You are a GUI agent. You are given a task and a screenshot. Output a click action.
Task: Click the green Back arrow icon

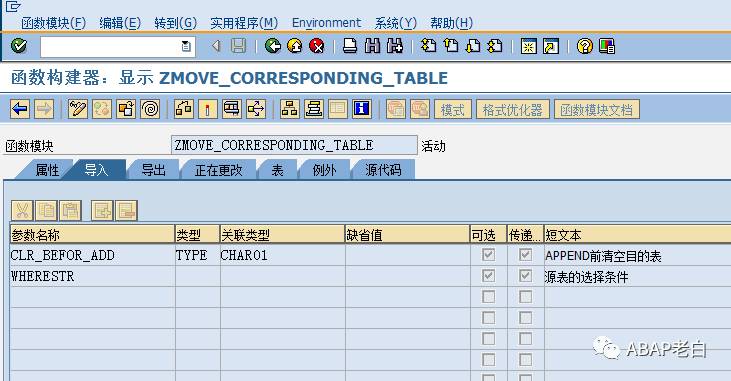(x=273, y=46)
